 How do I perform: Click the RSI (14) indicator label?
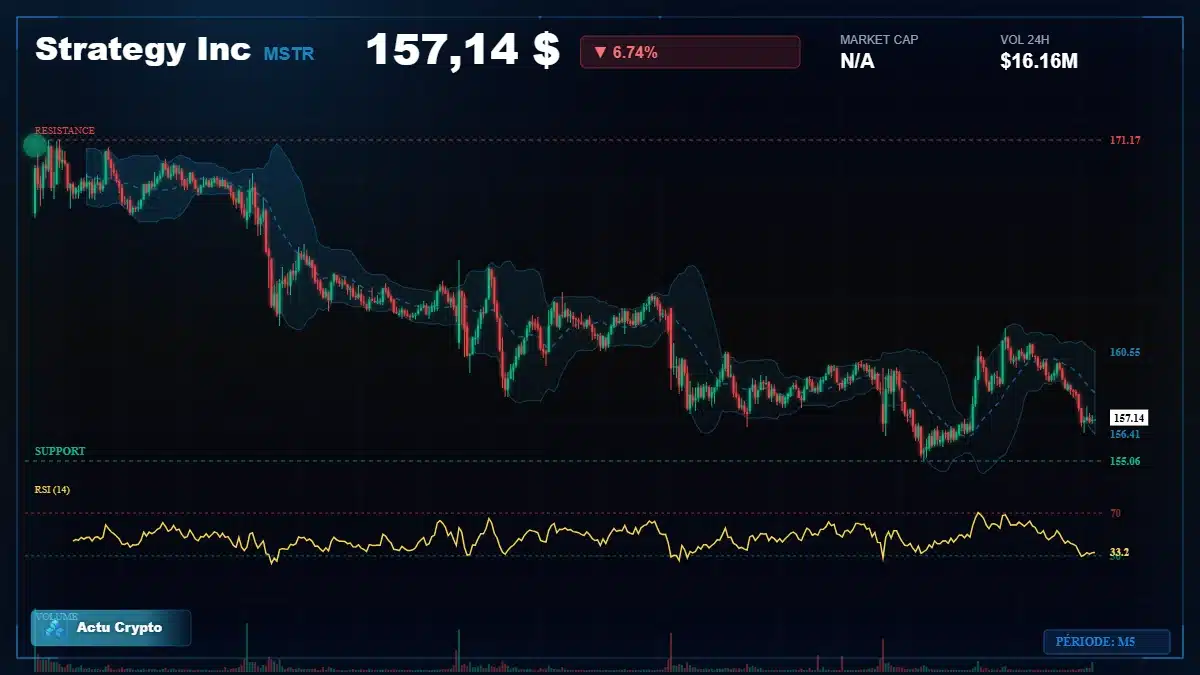[x=52, y=489]
